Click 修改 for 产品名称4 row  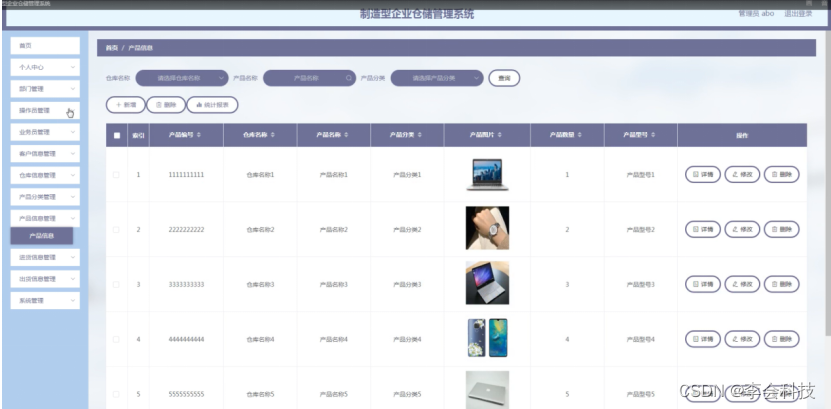coord(742,339)
